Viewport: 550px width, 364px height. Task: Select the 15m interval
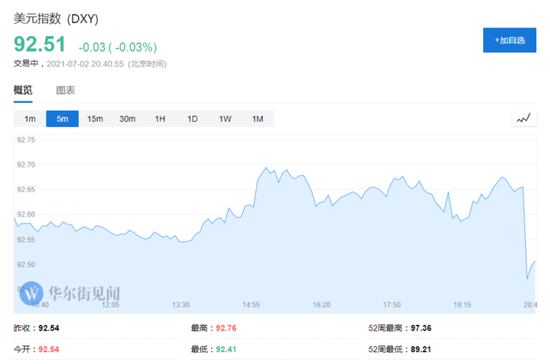click(x=95, y=119)
